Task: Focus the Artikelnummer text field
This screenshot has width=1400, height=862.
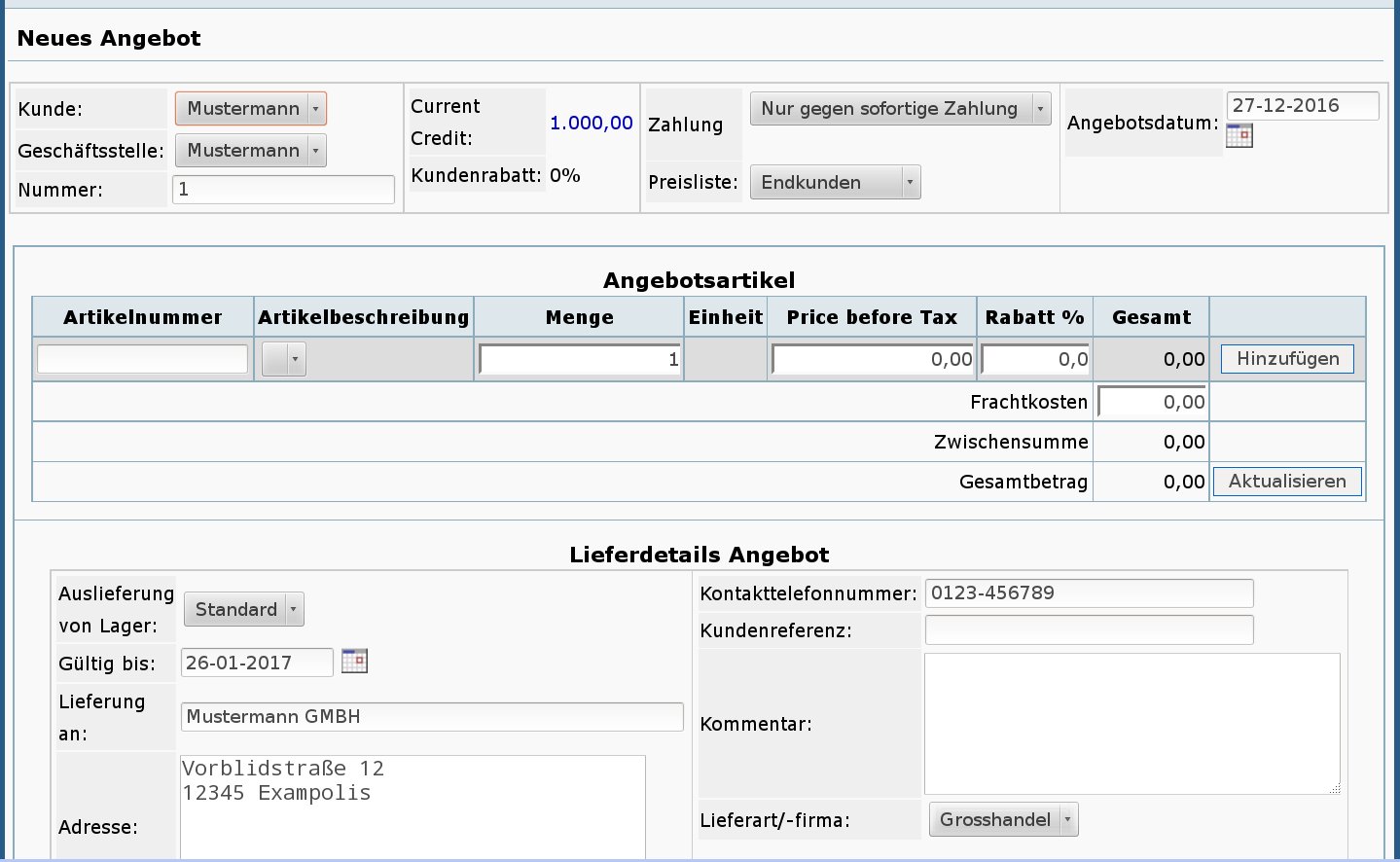Action: pyautogui.click(x=142, y=359)
